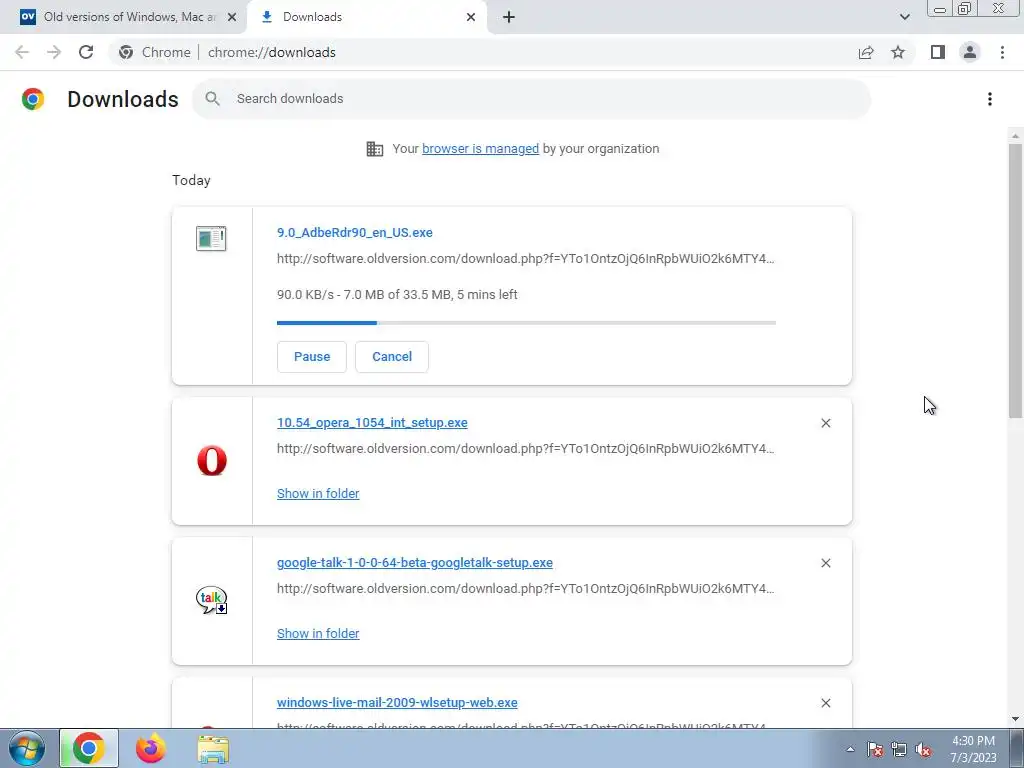Click the google-talk download source URL text
The image size is (1024, 768).
tap(526, 588)
